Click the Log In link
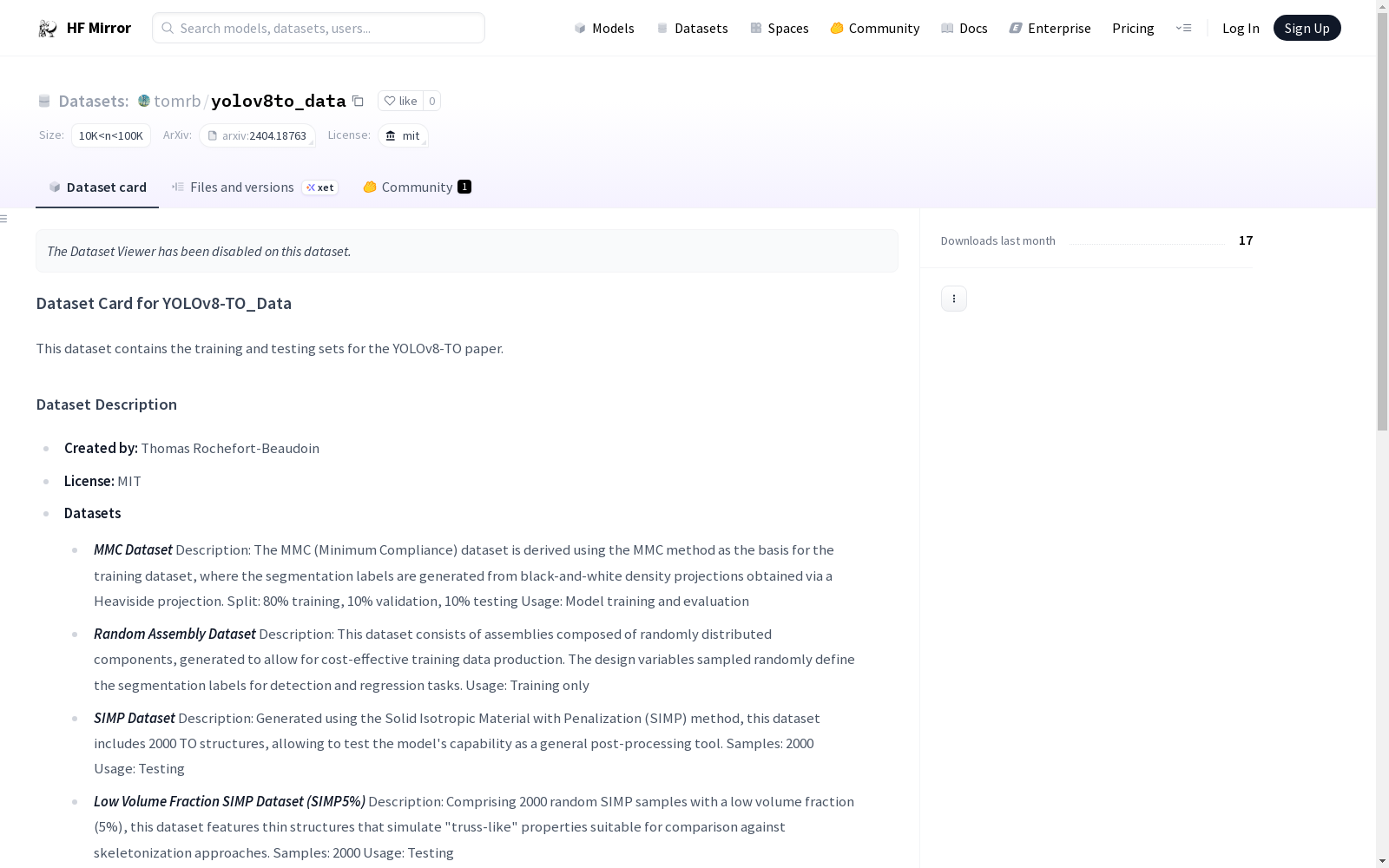The height and width of the screenshot is (868, 1389). click(x=1241, y=28)
